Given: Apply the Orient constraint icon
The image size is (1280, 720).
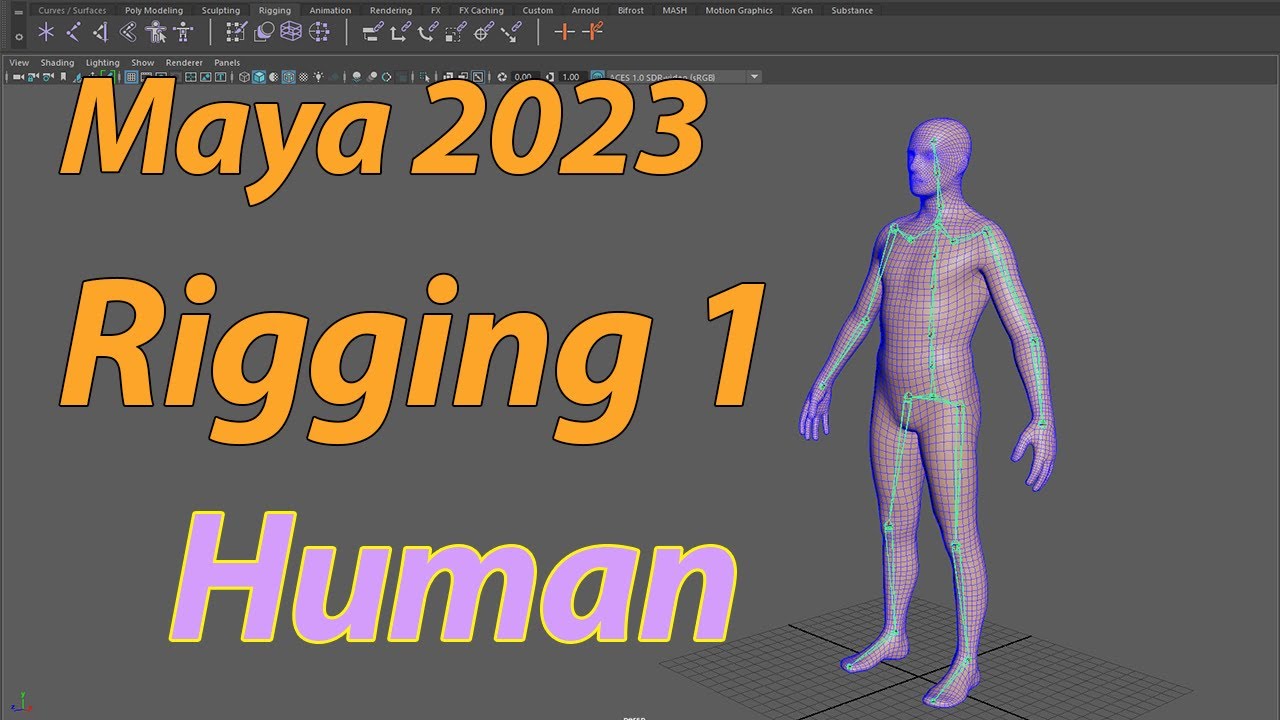Looking at the screenshot, I should (x=427, y=32).
